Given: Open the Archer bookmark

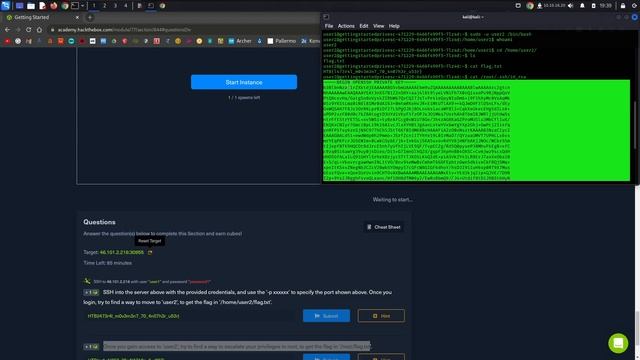Looking at the screenshot, I should (x=240, y=41).
